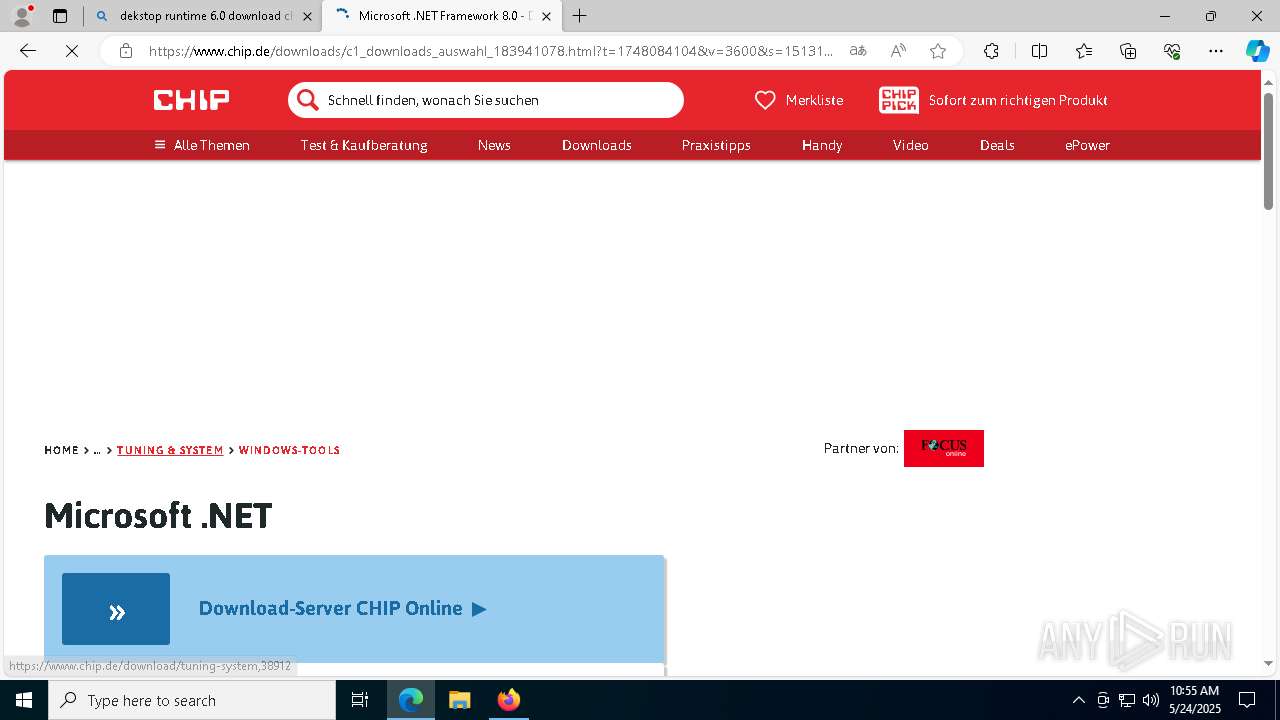Open the Downloads menu item
Screen dimensions: 1280x720
tap(597, 145)
